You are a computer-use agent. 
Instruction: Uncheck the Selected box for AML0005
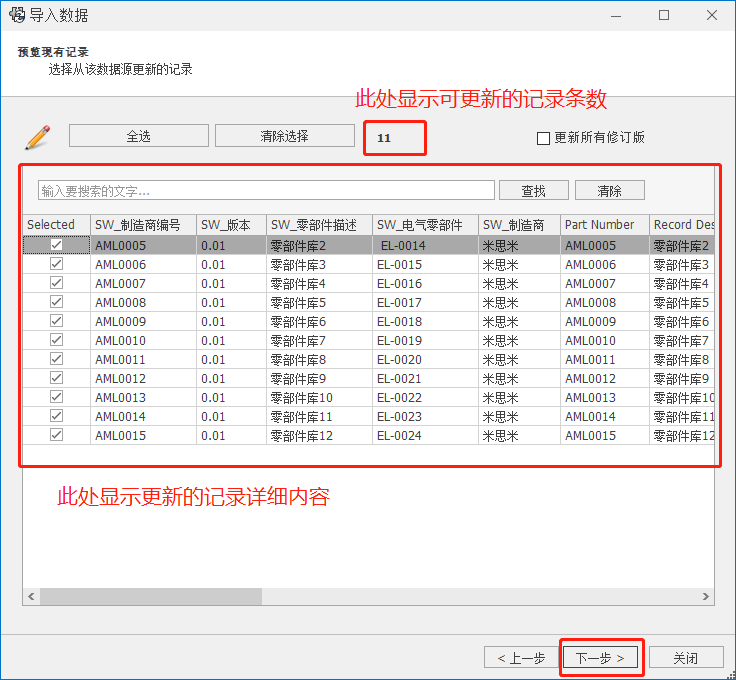(57, 245)
